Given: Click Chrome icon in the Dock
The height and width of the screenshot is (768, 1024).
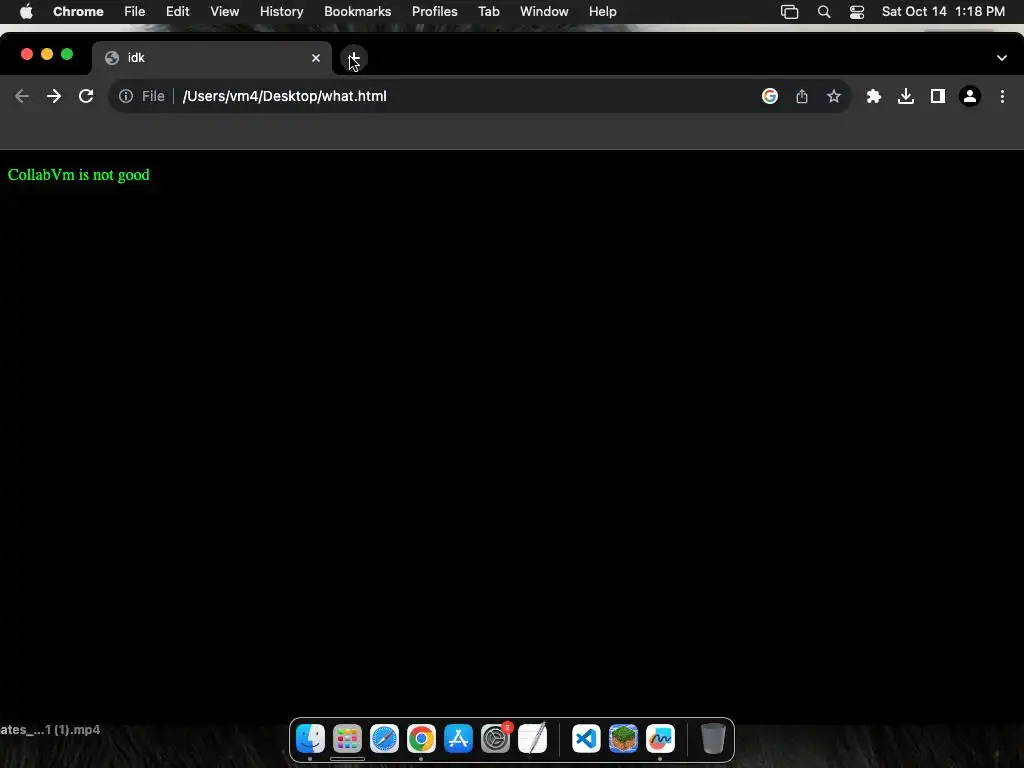Looking at the screenshot, I should click(421, 739).
